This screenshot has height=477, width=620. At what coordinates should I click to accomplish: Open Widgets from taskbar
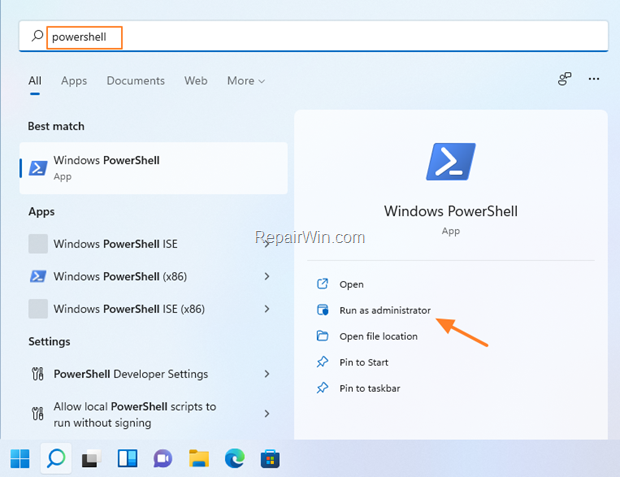127,459
